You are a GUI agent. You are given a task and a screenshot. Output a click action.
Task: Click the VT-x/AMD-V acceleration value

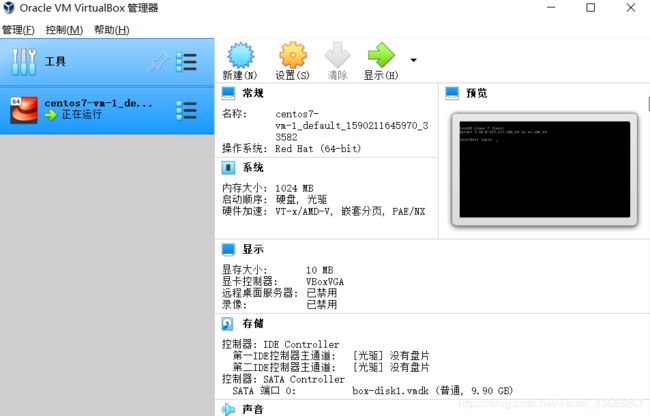click(x=350, y=211)
